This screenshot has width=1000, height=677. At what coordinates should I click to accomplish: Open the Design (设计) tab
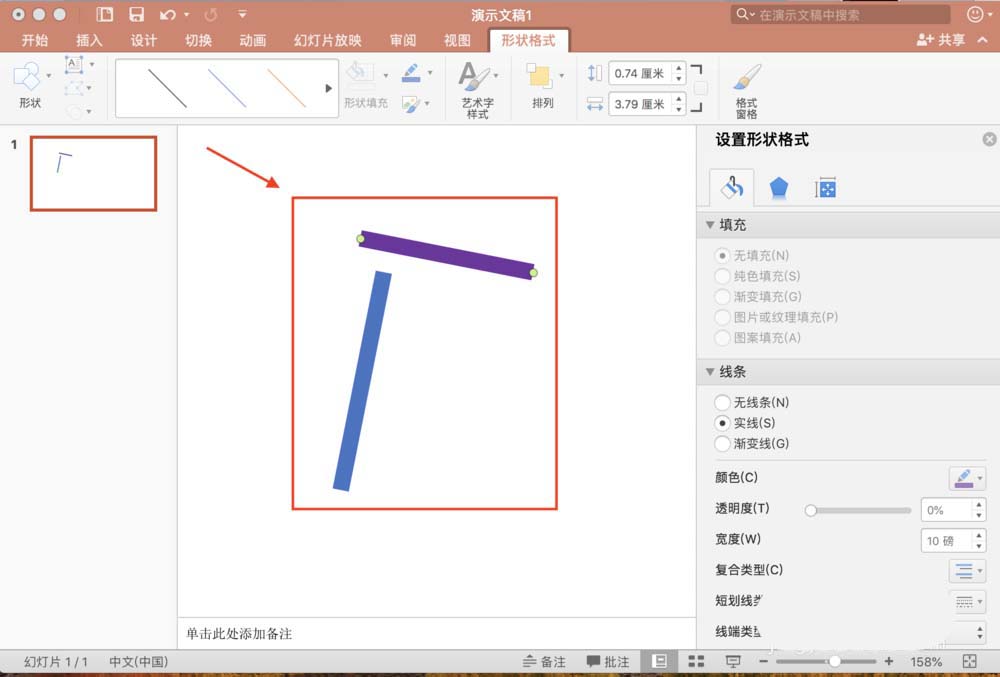[143, 40]
